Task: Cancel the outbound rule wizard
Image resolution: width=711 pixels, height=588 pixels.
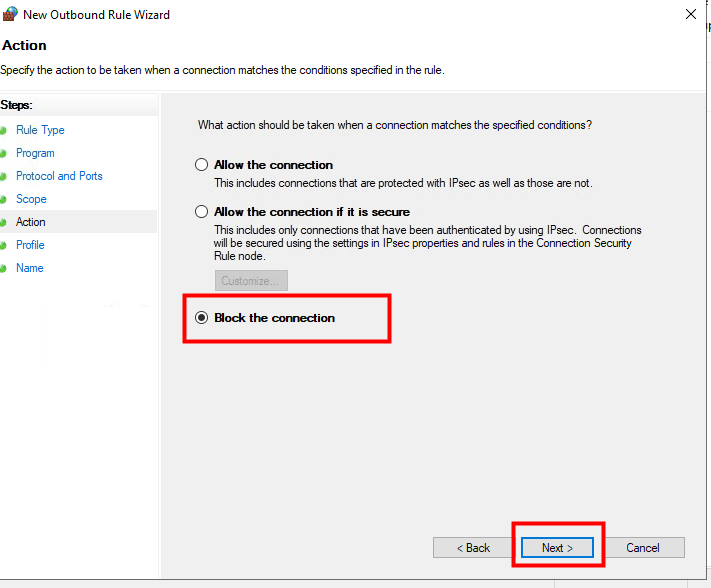Action: [643, 548]
